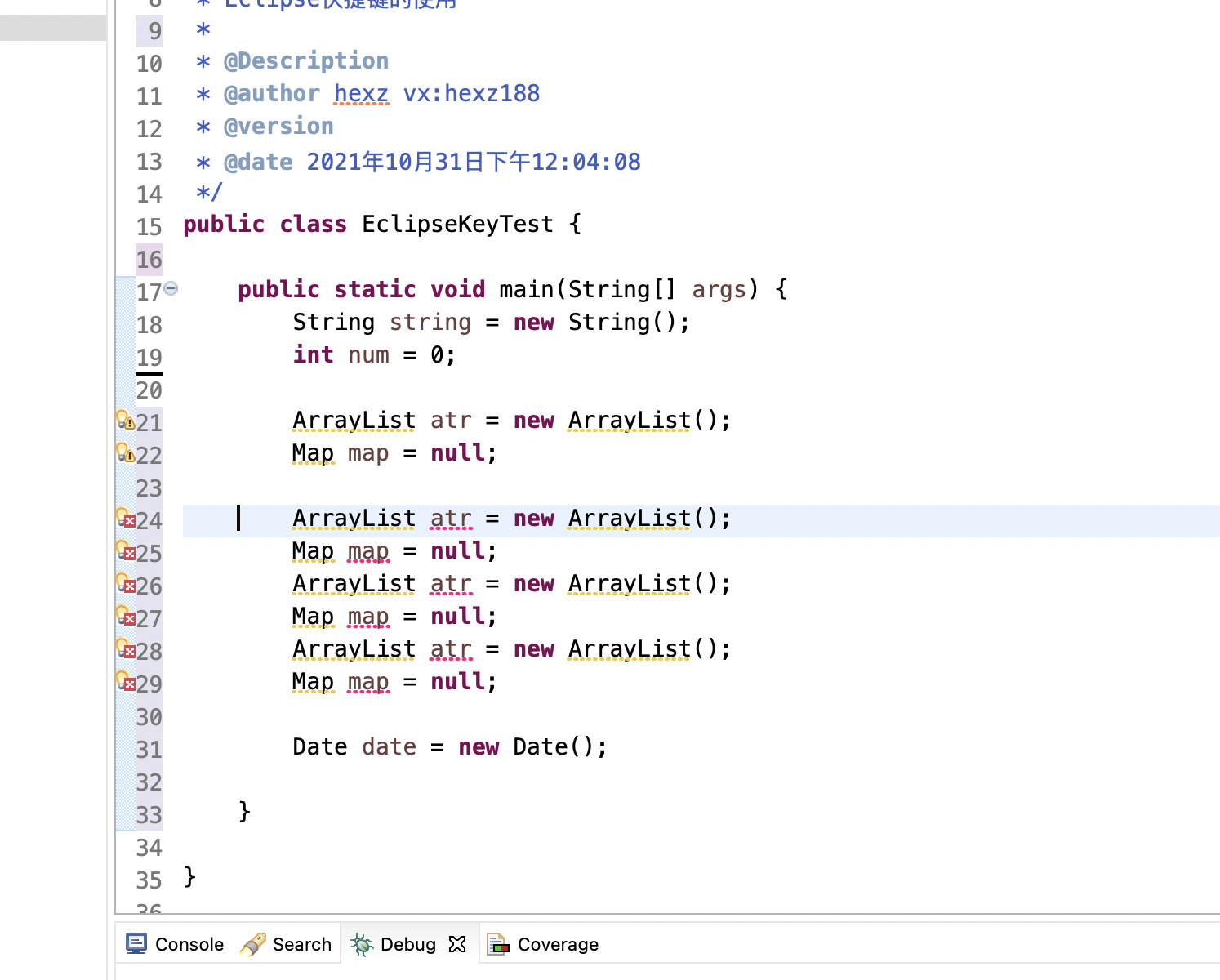
Task: Click the error marker on line 26
Action: pos(125,584)
